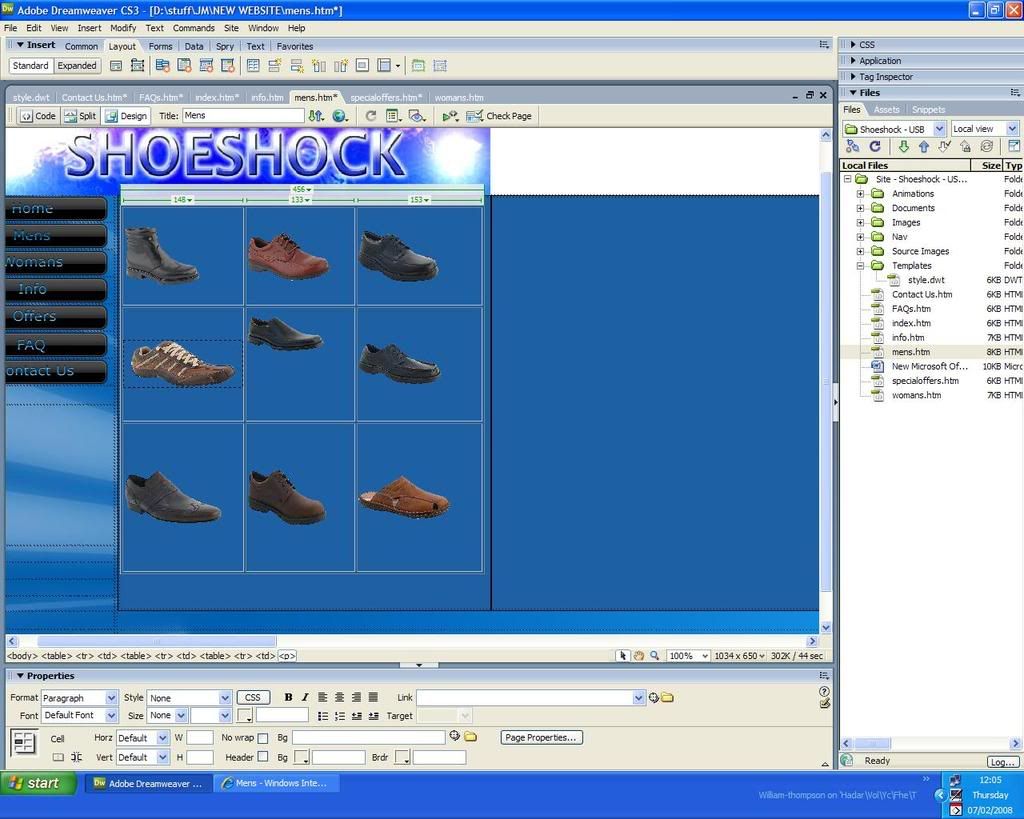Image resolution: width=1024 pixels, height=819 pixels.
Task: Switch to the specialoffers.htm document tab
Action: pos(386,97)
